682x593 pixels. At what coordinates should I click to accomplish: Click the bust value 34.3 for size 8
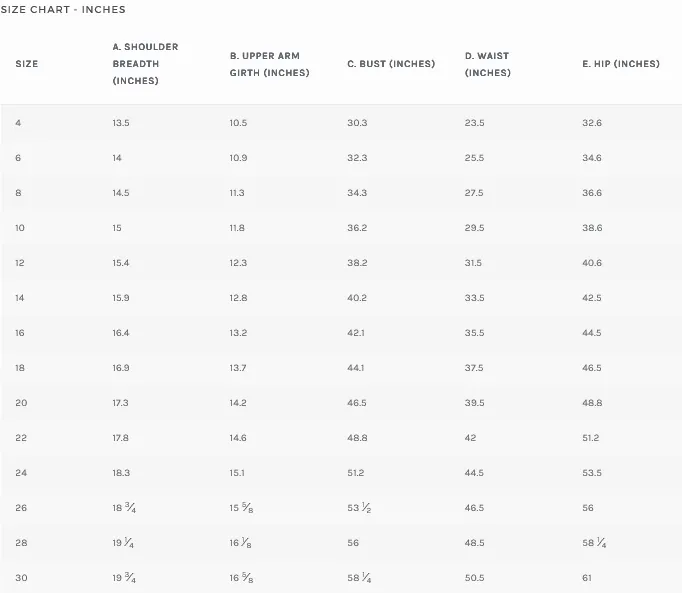[357, 193]
